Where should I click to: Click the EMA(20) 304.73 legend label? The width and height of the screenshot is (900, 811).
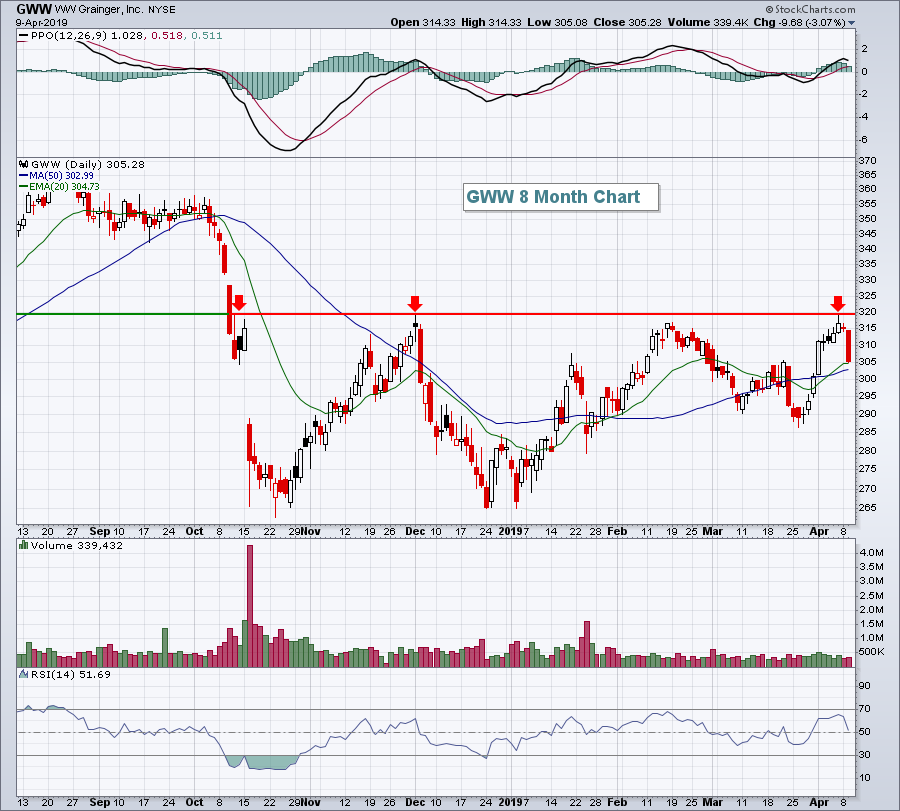tap(64, 187)
